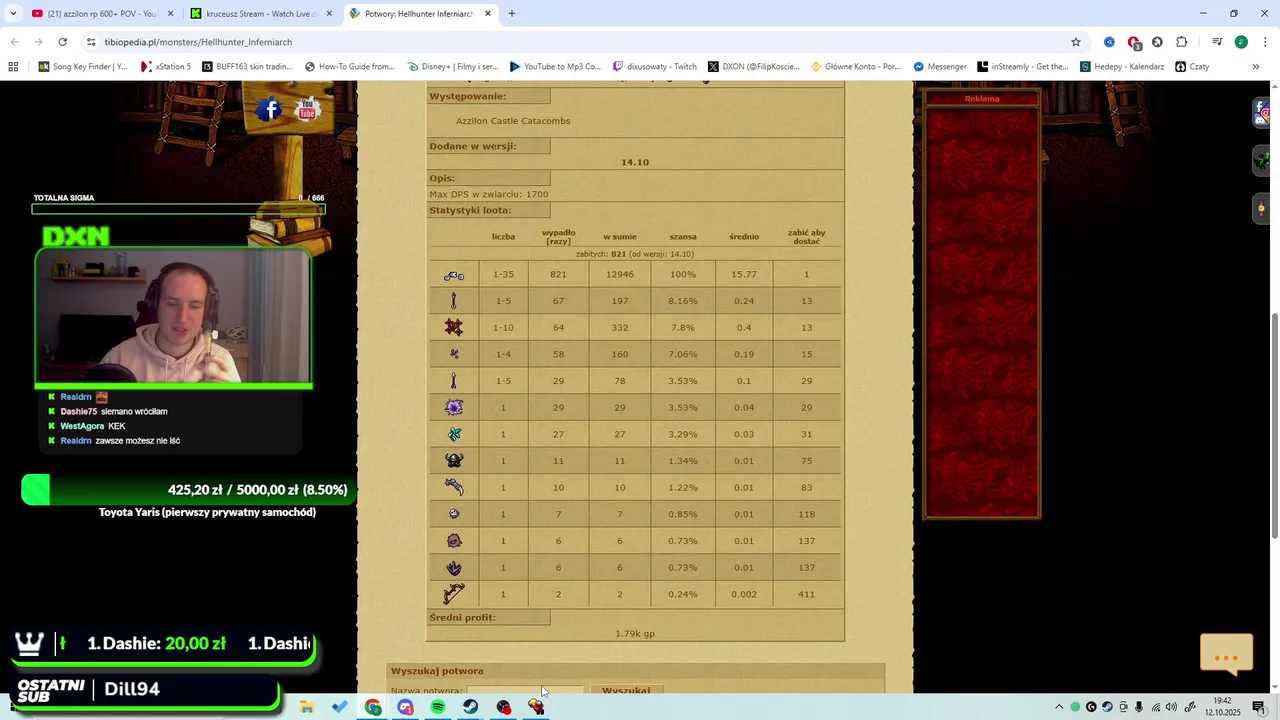Open the dixusowaty - Twitch bookmark

coord(655,67)
